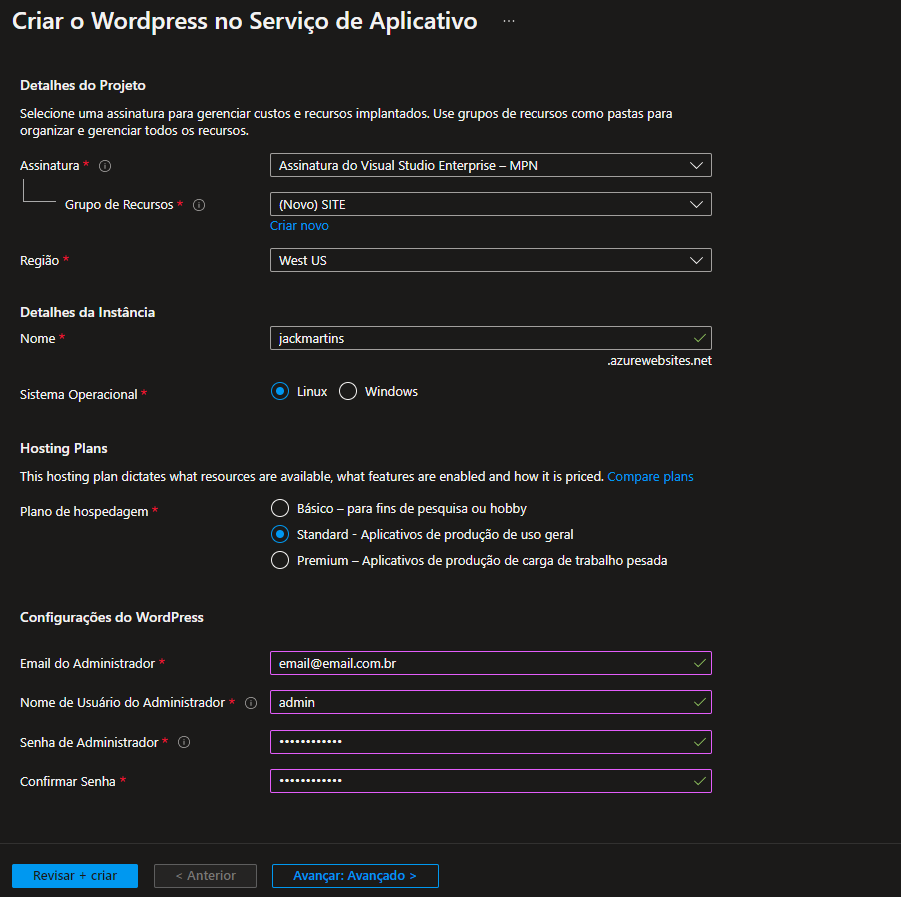The width and height of the screenshot is (901, 897).
Task: Click the .azurewebsites.net domain suffix text
Action: click(x=660, y=361)
